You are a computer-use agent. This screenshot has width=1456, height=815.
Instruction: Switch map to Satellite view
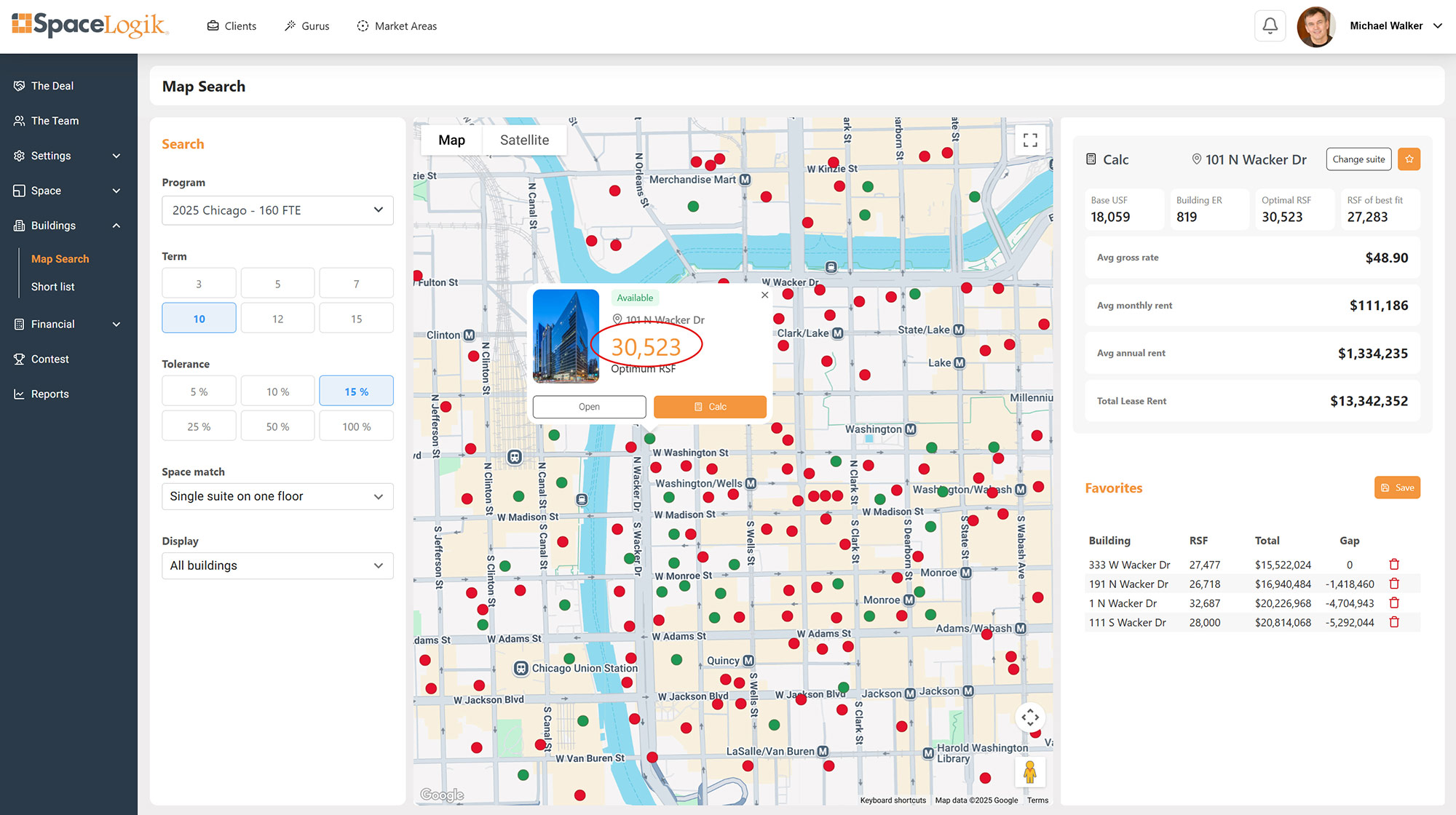pyautogui.click(x=524, y=140)
